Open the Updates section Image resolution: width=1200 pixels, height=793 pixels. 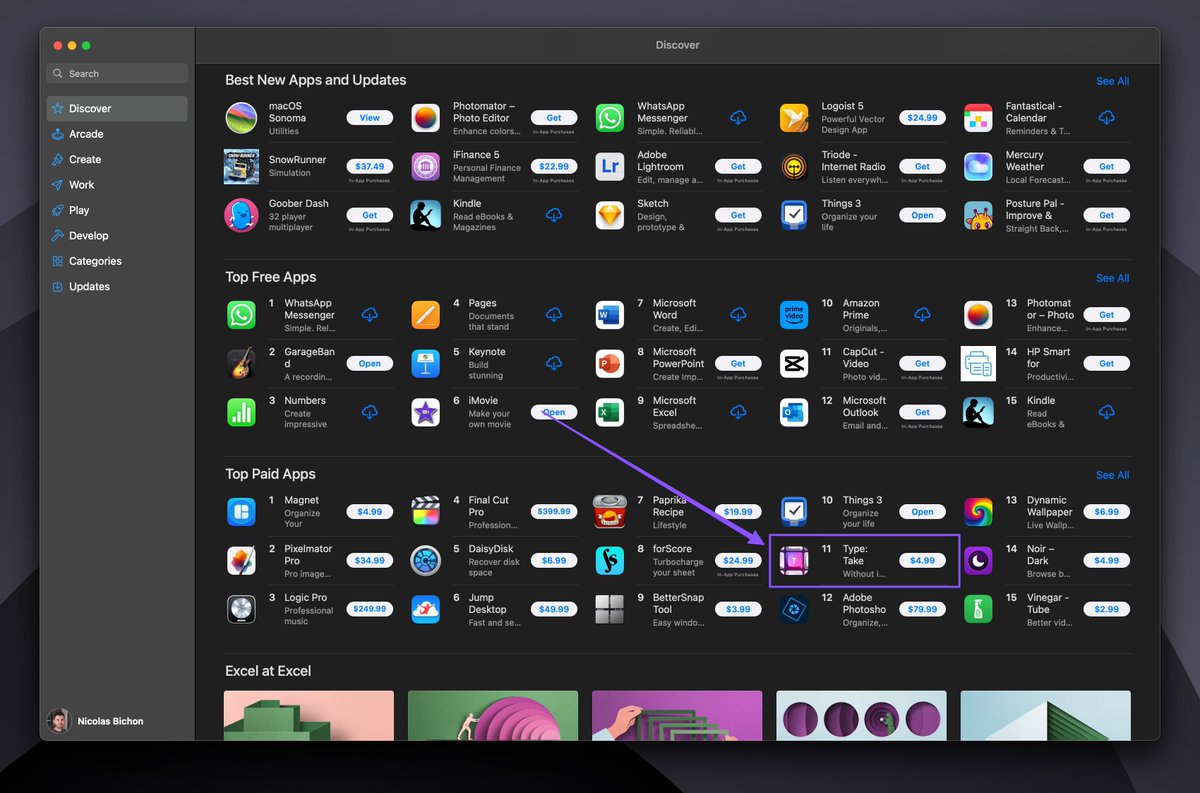tap(117, 286)
